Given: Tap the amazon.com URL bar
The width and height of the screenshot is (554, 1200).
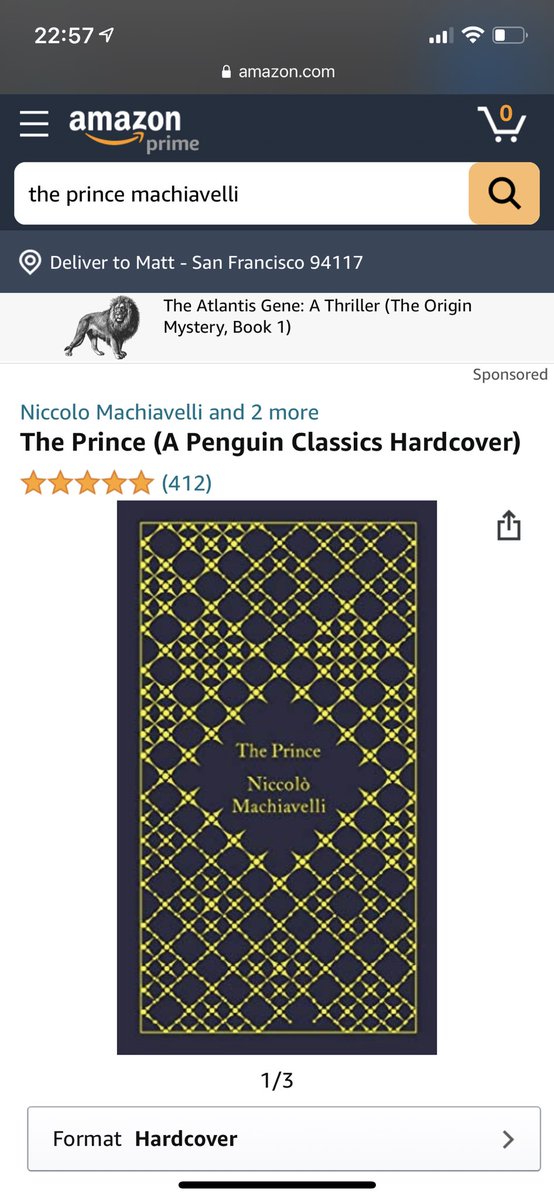Looking at the screenshot, I should coord(277,72).
